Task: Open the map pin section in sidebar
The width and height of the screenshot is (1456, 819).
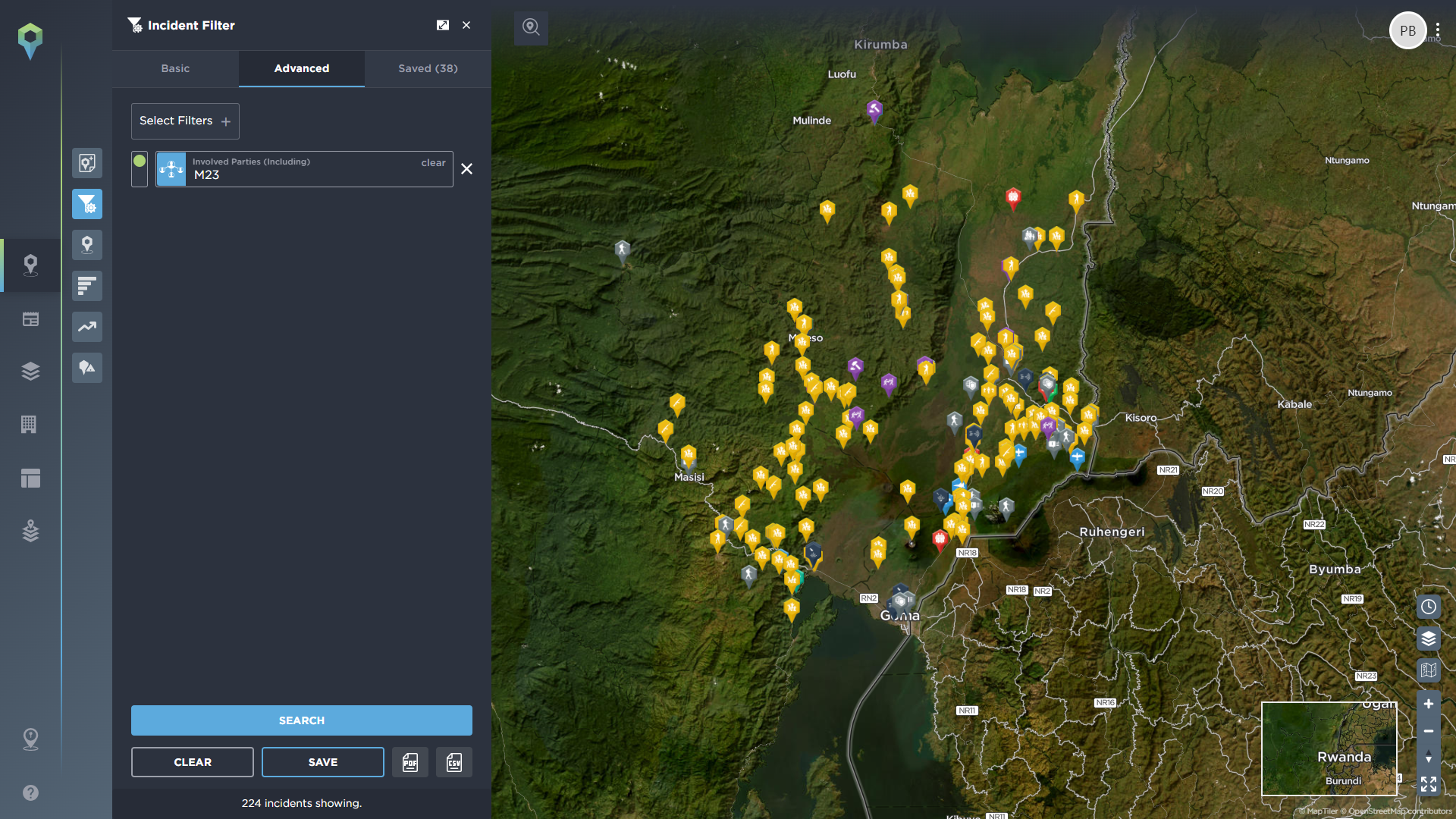Action: click(x=30, y=265)
